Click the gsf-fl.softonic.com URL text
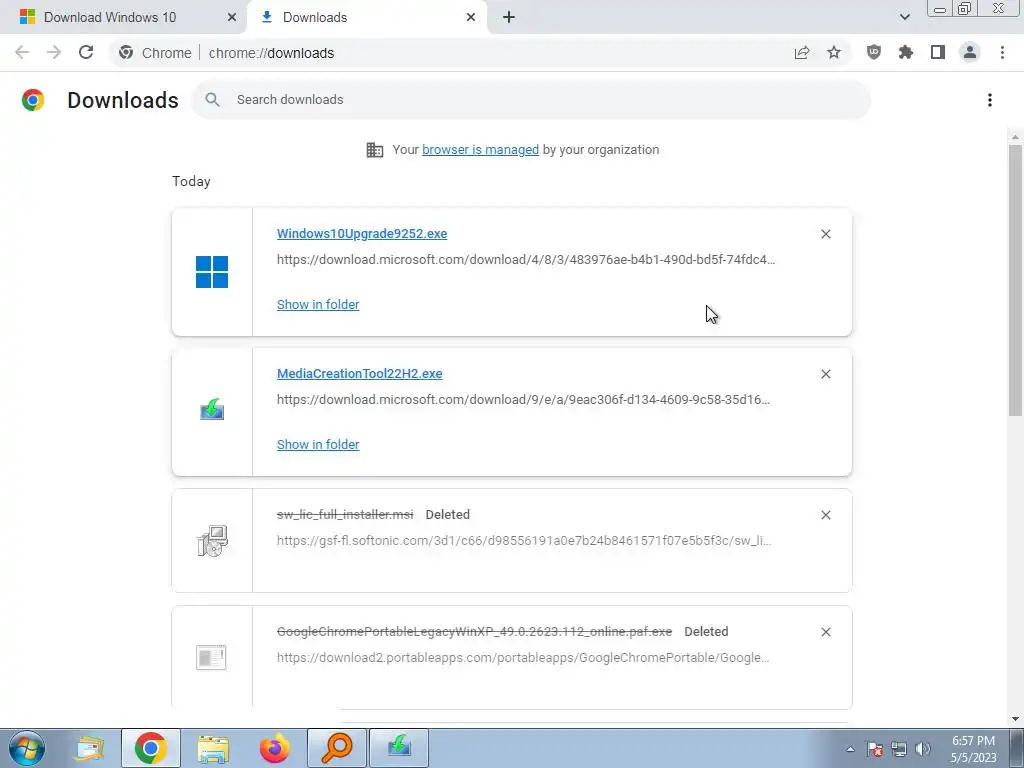This screenshot has width=1024, height=768. [524, 541]
